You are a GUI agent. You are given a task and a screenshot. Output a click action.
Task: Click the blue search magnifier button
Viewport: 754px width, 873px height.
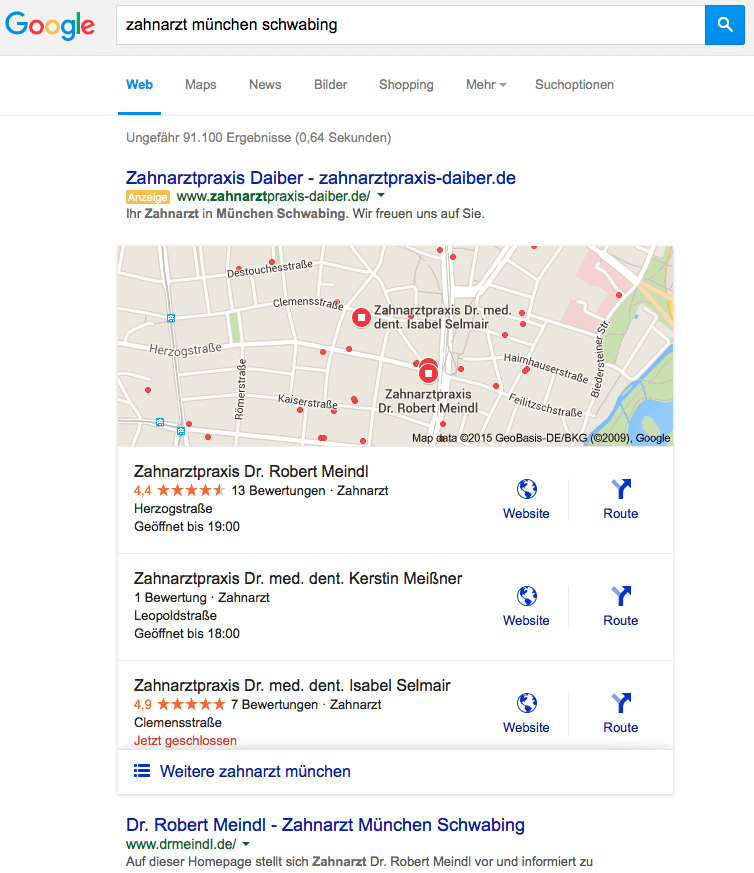pyautogui.click(x=724, y=25)
